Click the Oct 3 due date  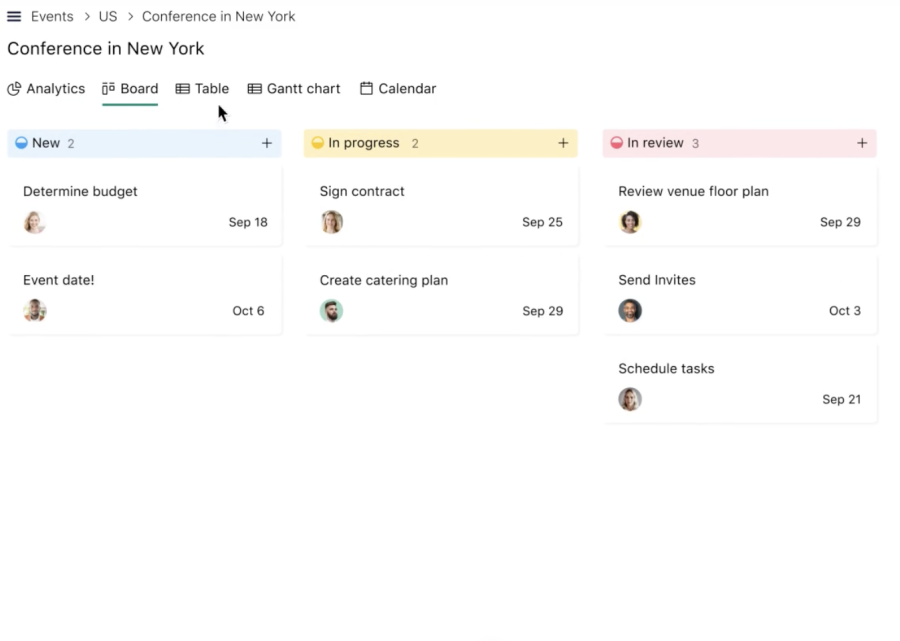pos(845,310)
